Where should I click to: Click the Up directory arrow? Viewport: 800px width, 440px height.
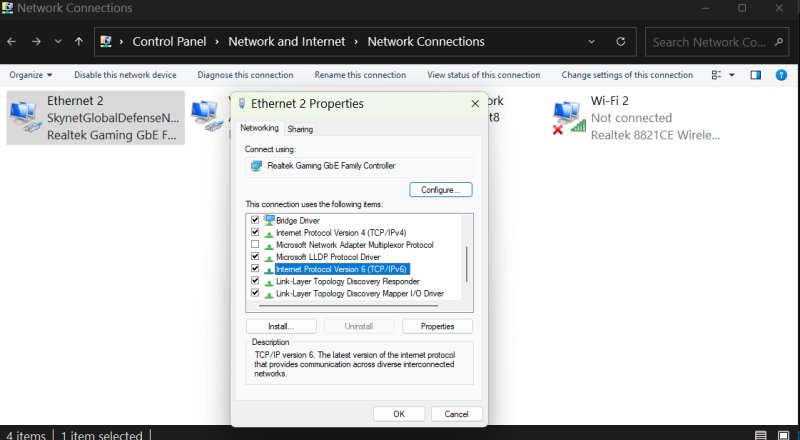(79, 42)
